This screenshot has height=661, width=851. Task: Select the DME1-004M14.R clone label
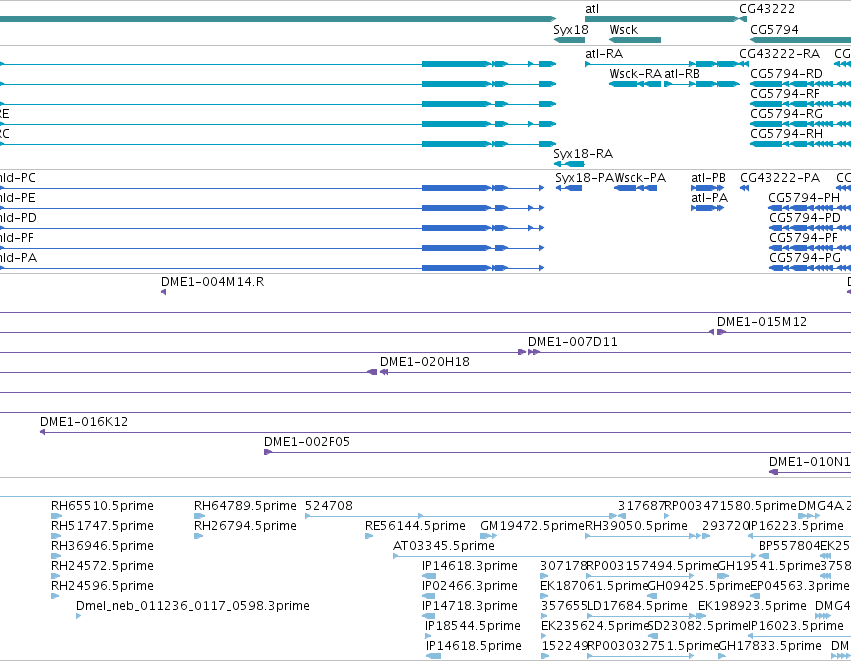[x=212, y=282]
